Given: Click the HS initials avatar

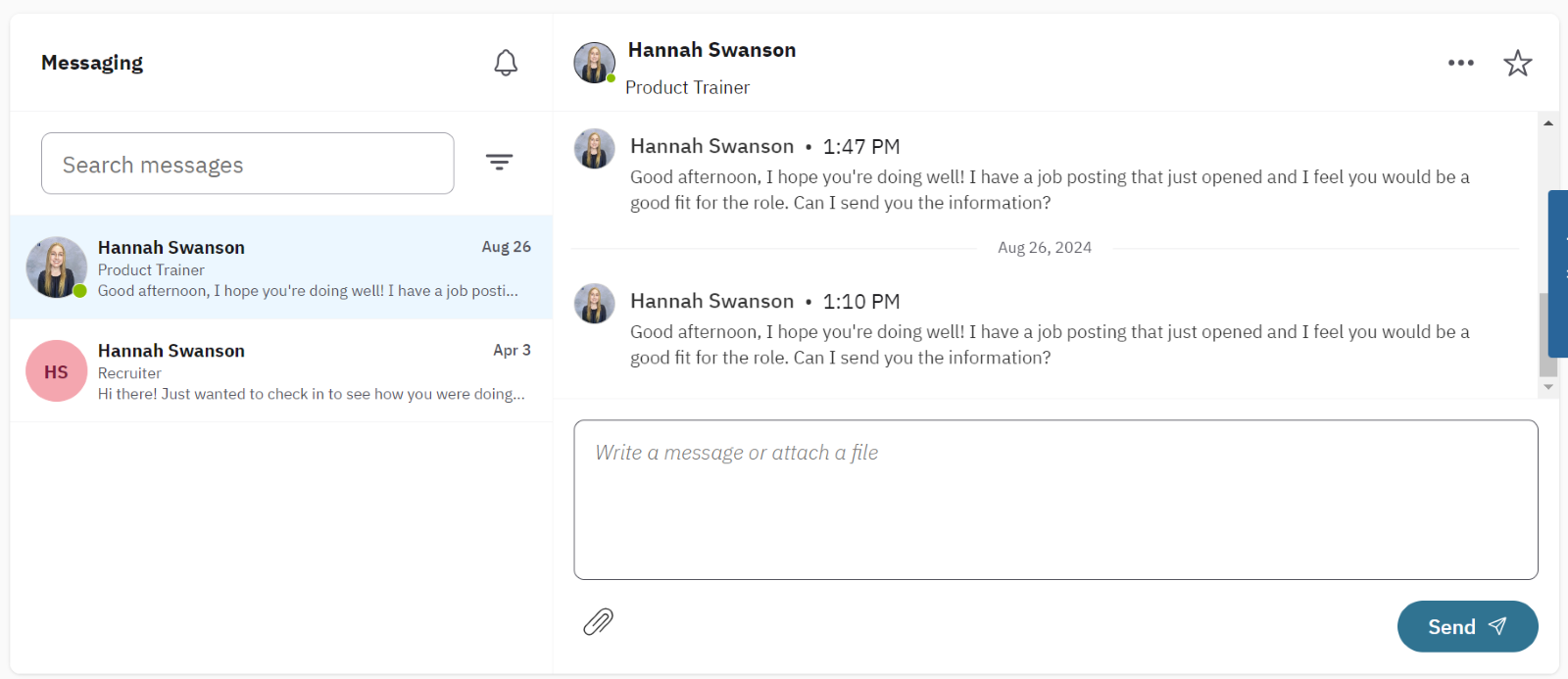Looking at the screenshot, I should (56, 371).
